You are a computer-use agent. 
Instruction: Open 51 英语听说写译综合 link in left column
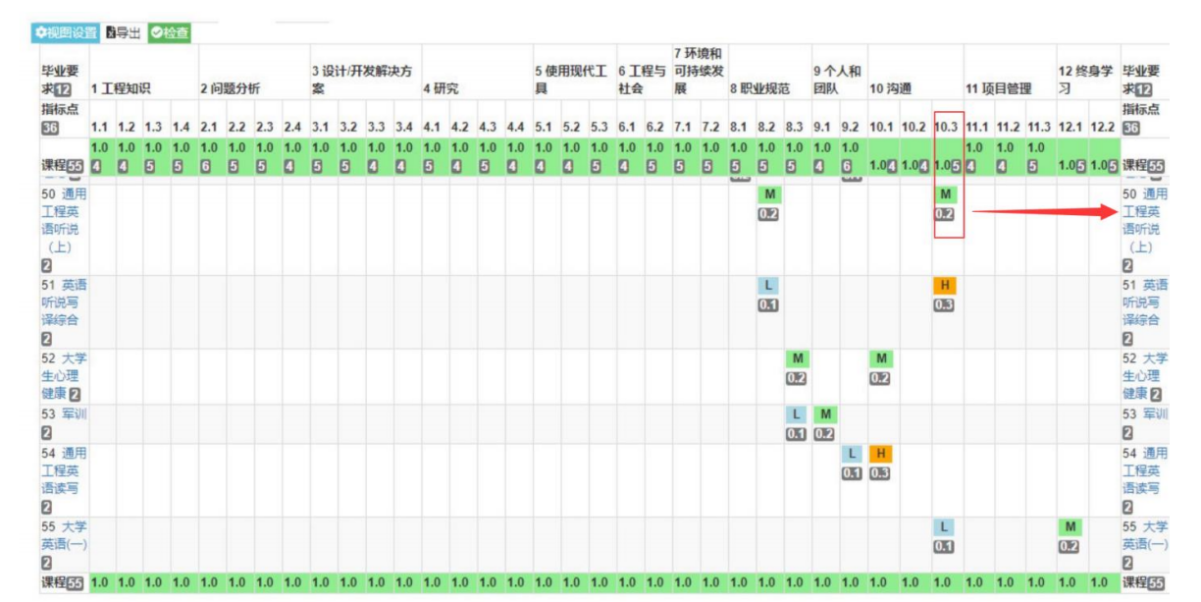pos(65,302)
